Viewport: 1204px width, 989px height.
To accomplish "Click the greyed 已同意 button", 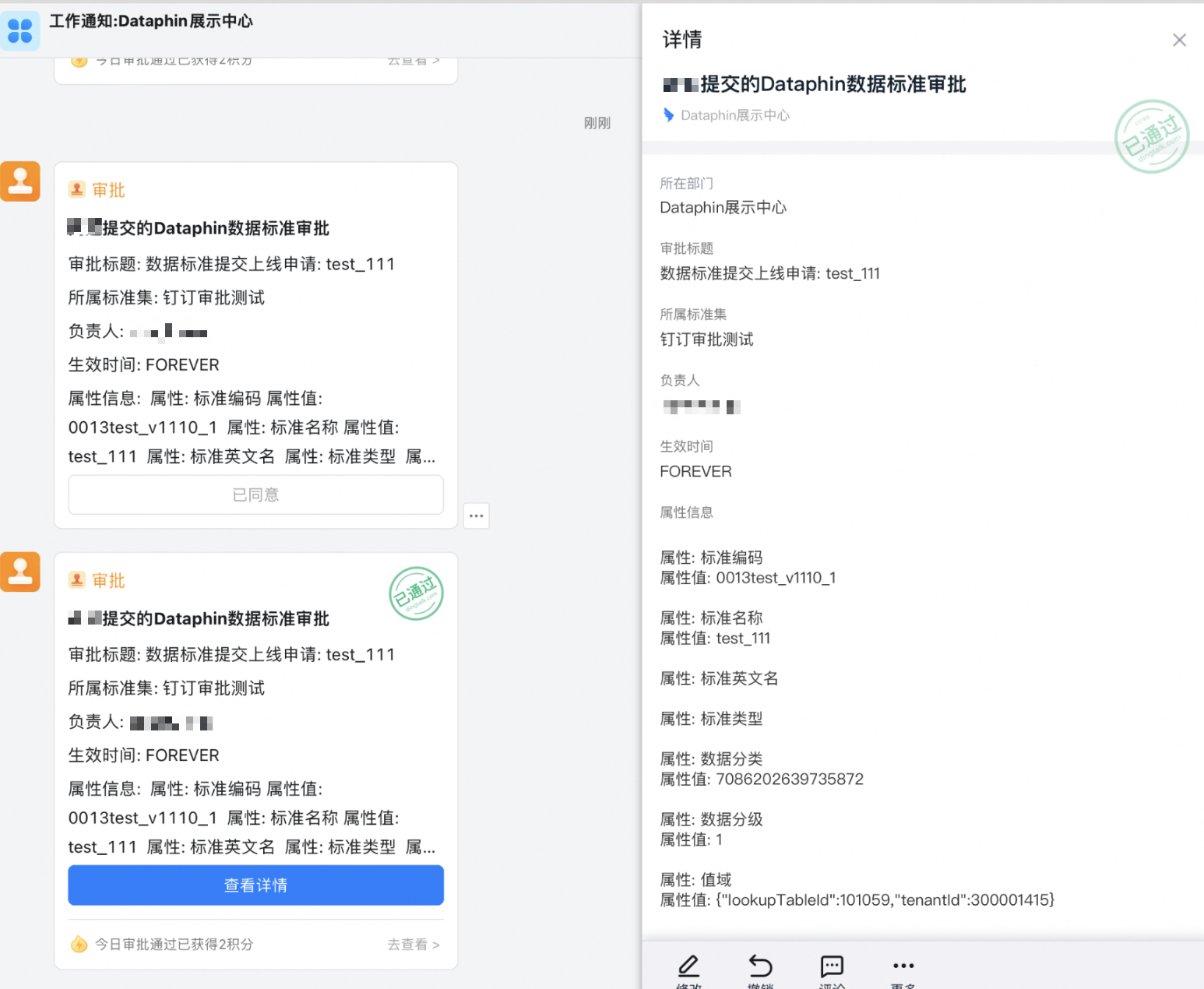I will click(x=255, y=494).
